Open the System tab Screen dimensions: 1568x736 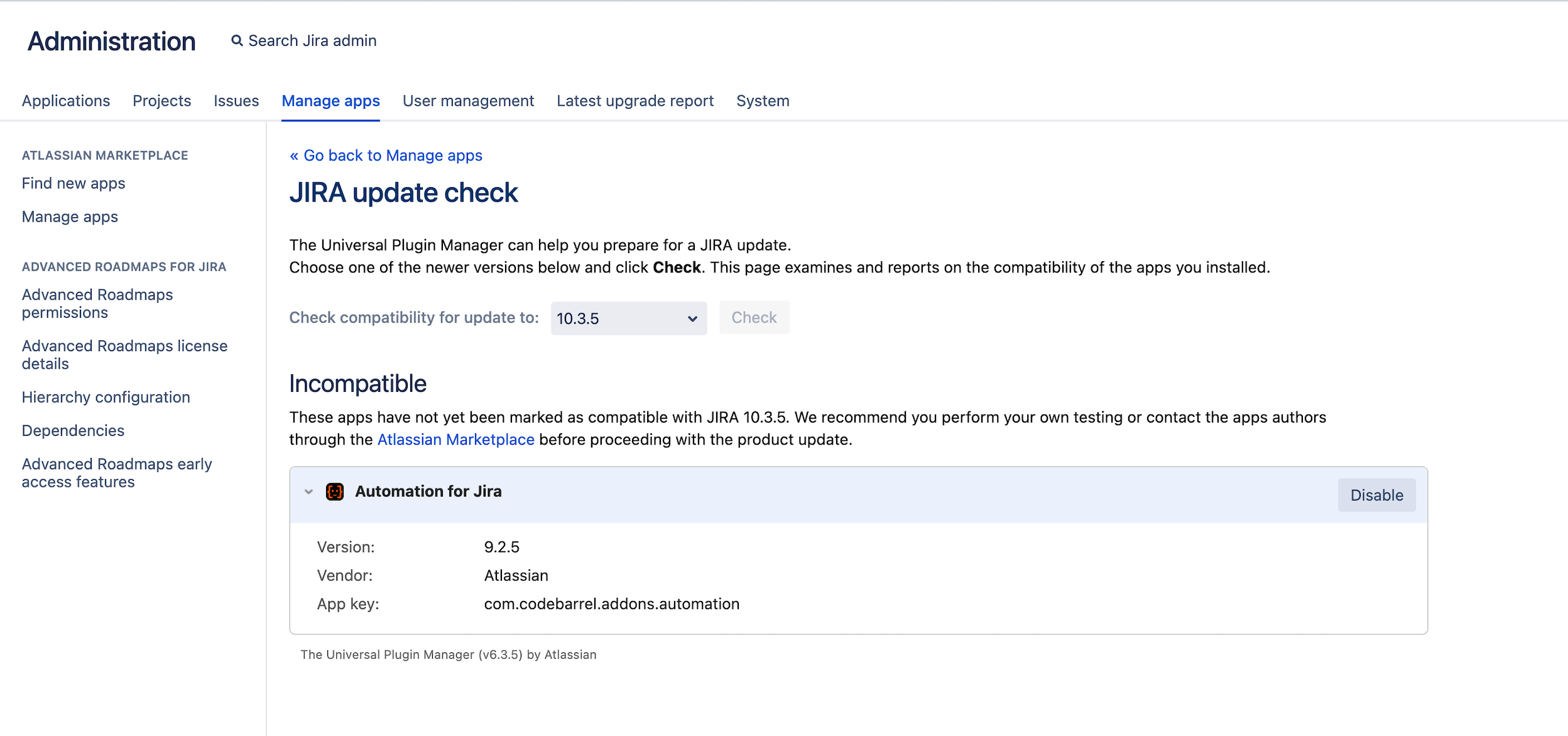pyautogui.click(x=762, y=101)
